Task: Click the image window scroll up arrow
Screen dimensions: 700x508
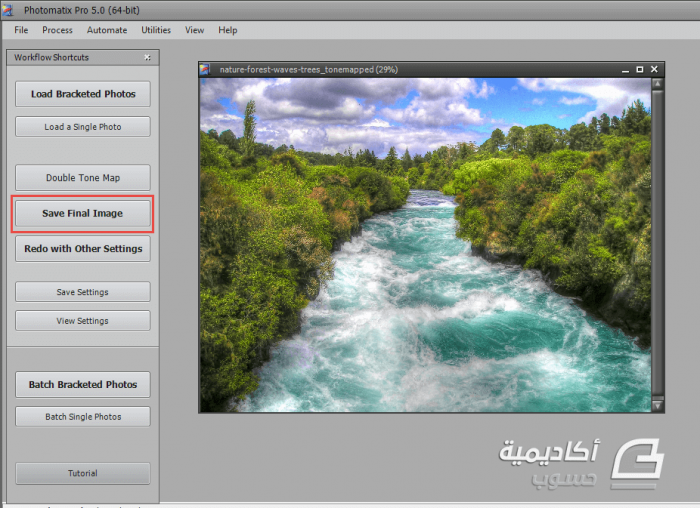Action: click(x=657, y=84)
